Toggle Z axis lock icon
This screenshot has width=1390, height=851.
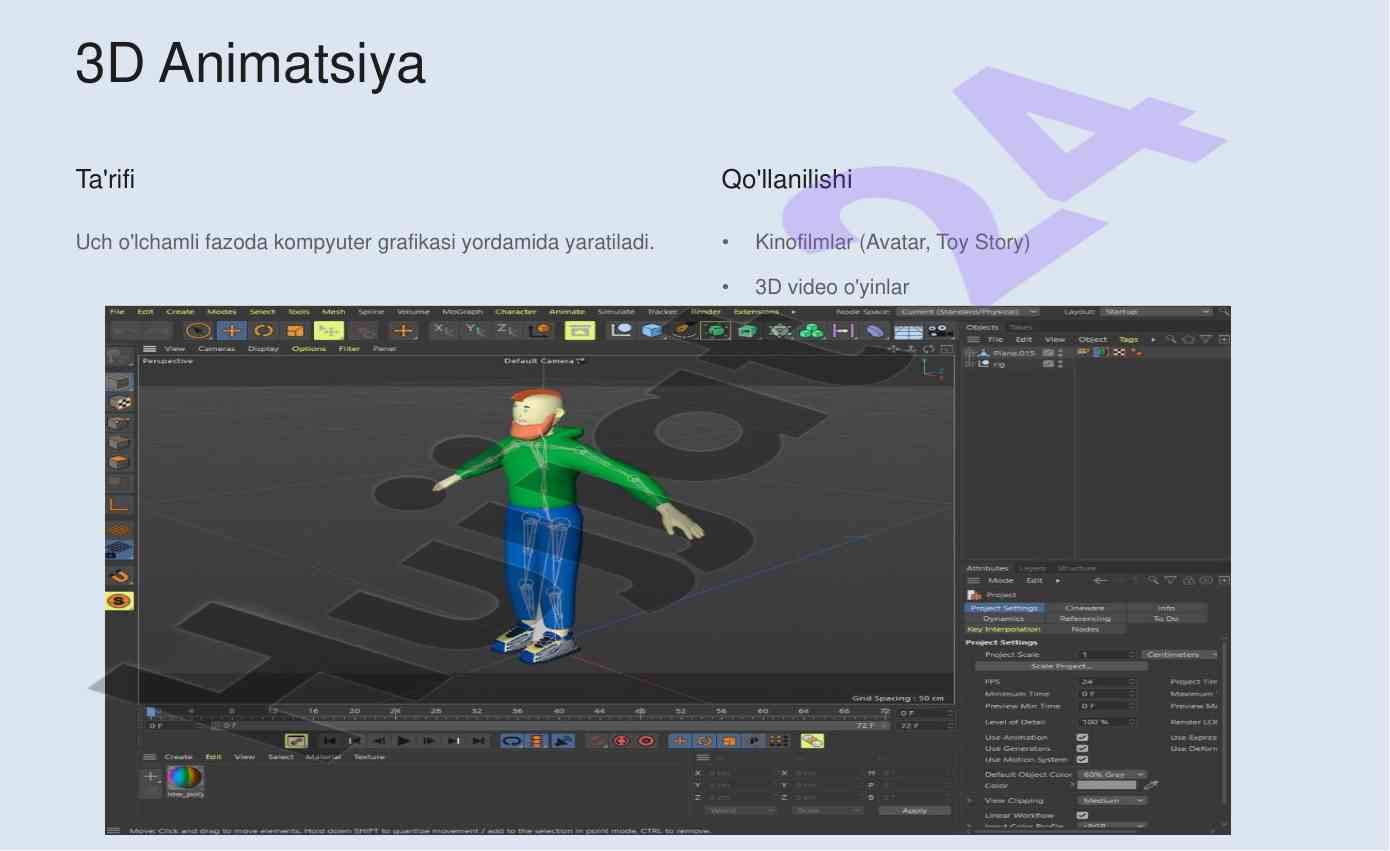506,330
